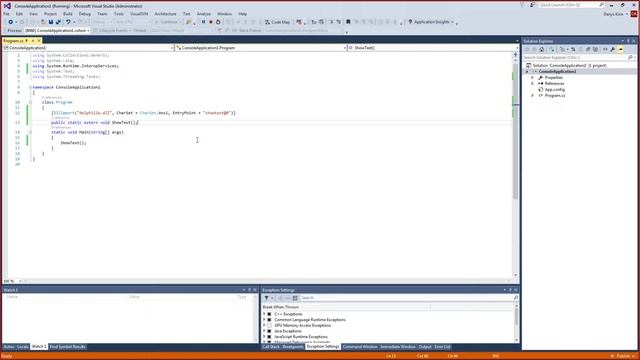Screen dimensions: 640x360
Task: Expand C++ Exceptions category
Action: point(264,314)
